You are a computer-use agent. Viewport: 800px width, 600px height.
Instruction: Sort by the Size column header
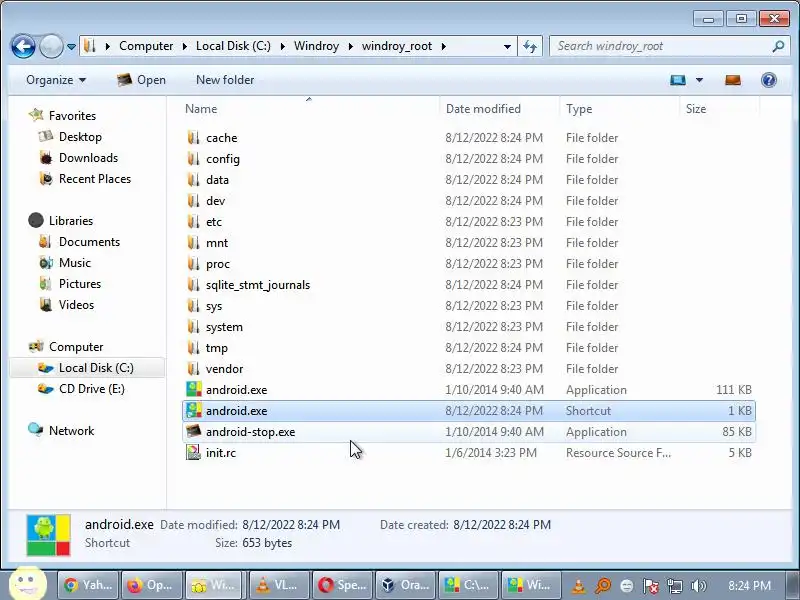click(696, 109)
